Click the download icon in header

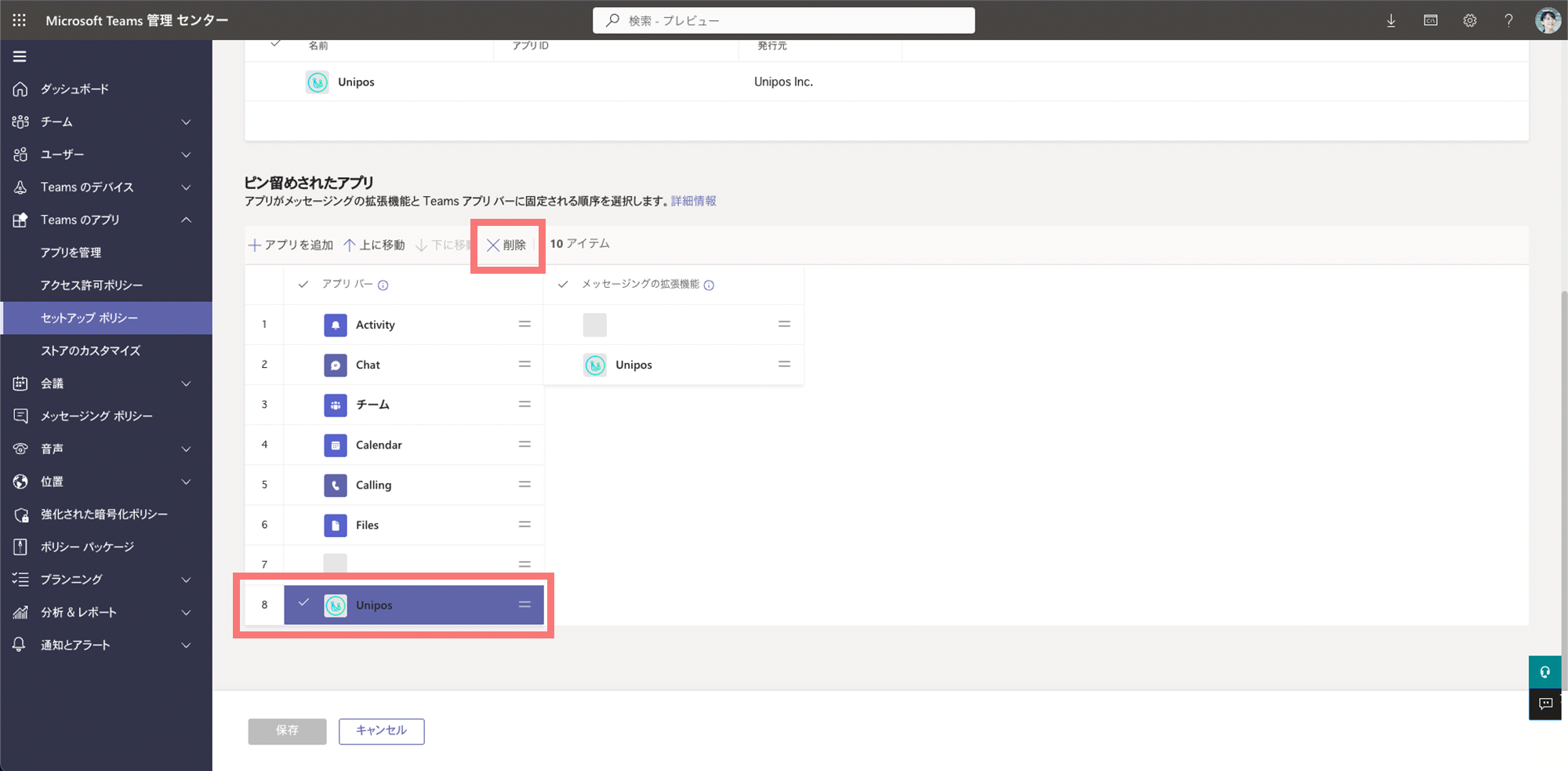point(1391,20)
